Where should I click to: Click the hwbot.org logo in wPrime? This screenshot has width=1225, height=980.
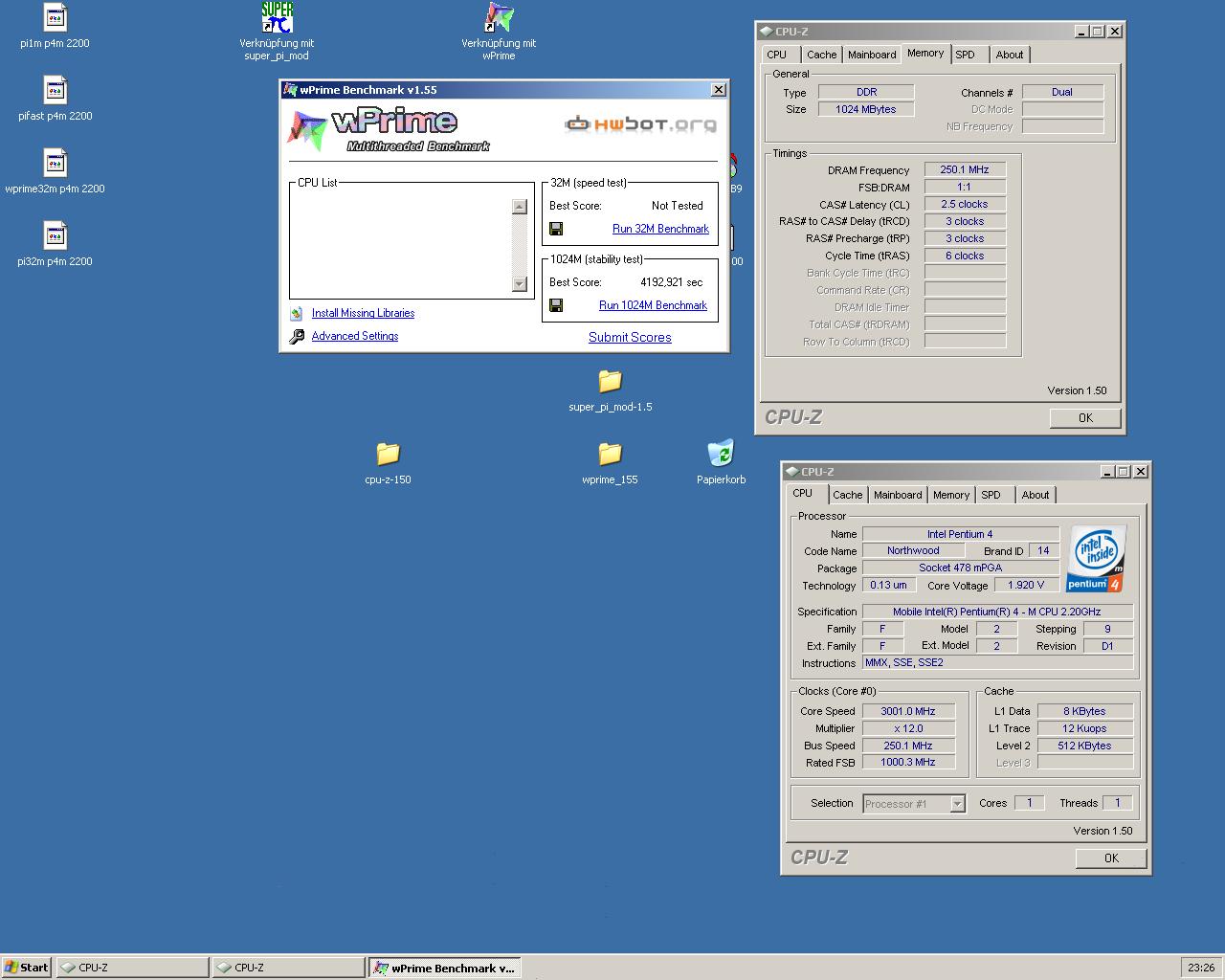(x=640, y=123)
